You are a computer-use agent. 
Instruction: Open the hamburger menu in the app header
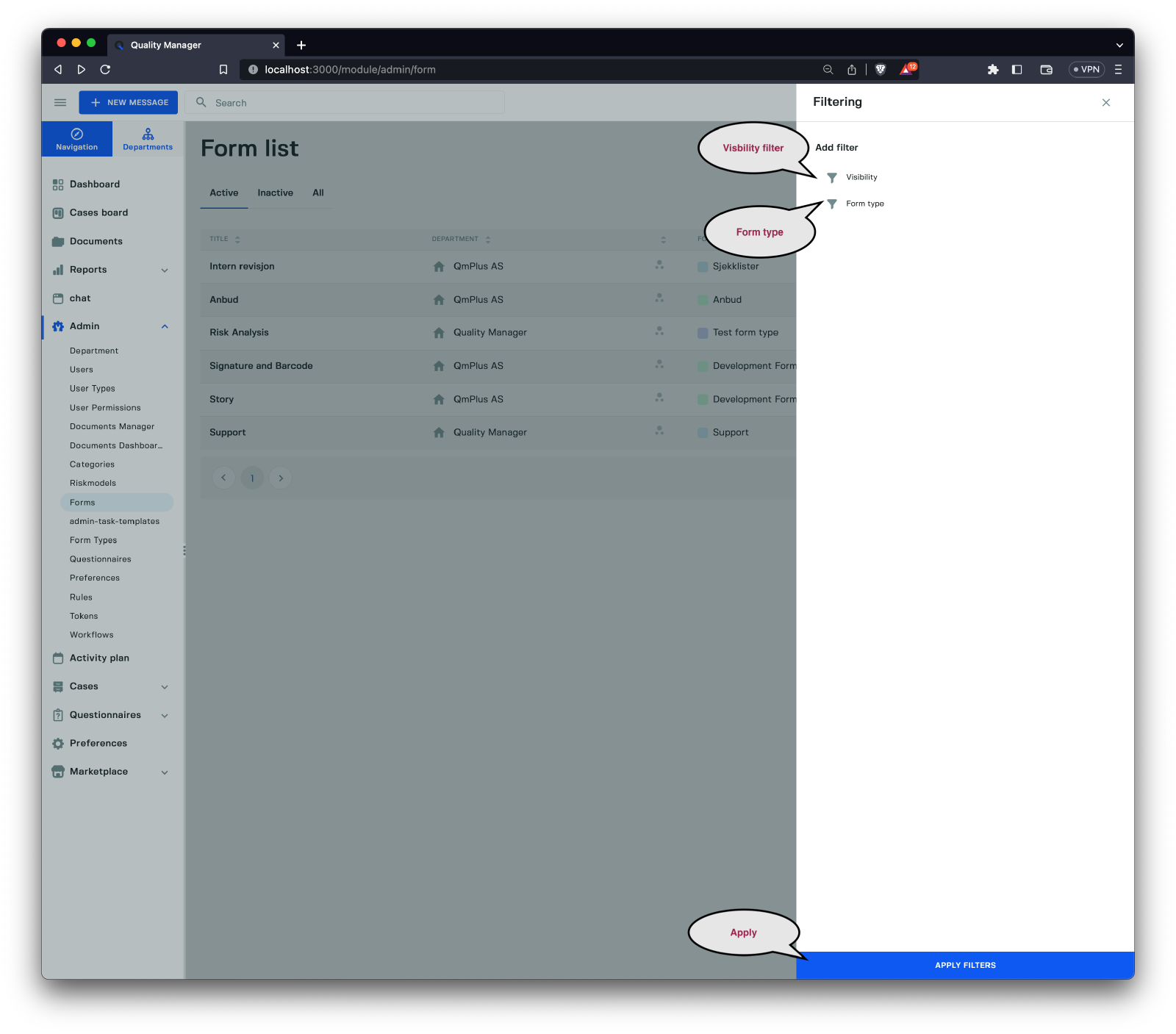click(60, 103)
